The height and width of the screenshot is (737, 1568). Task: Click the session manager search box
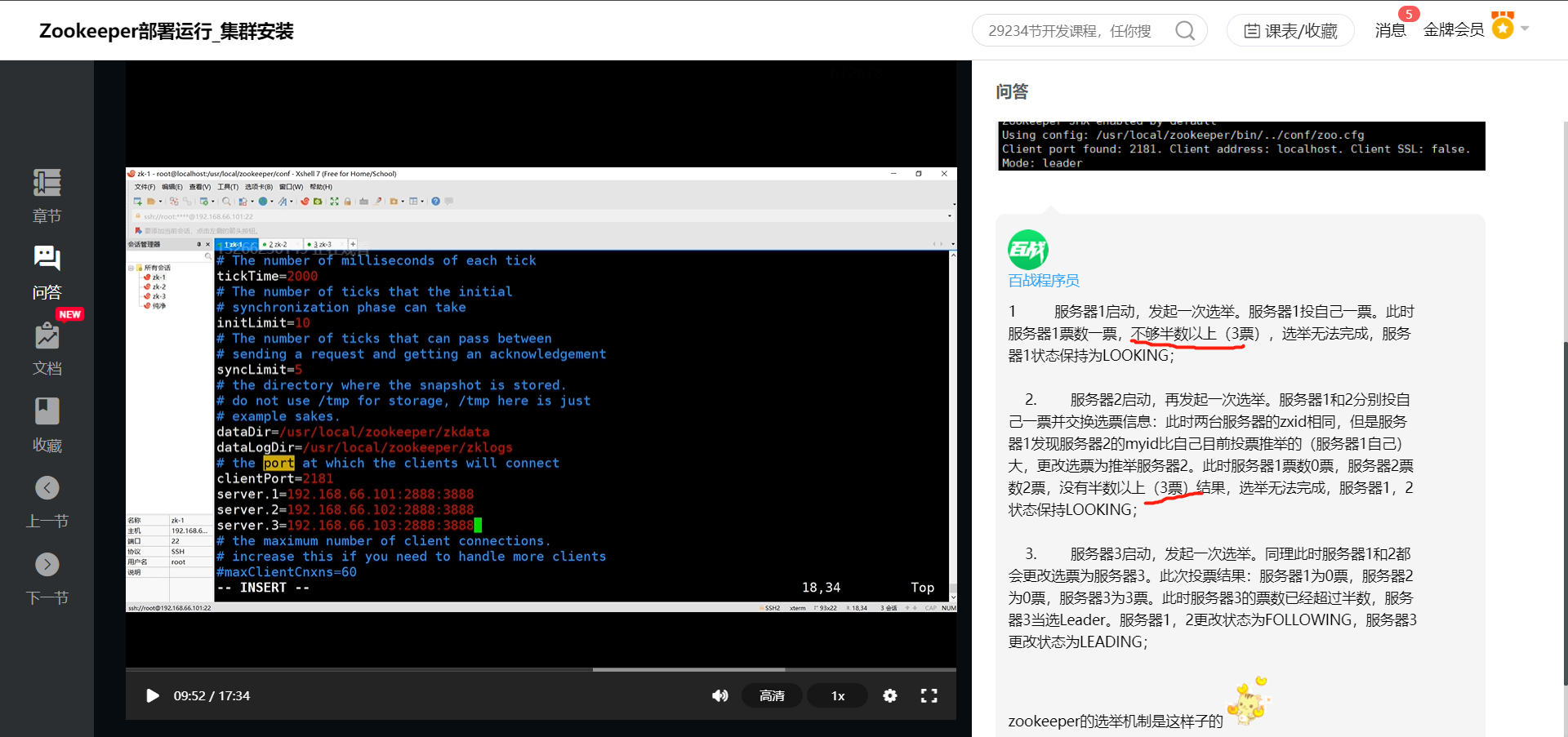(x=169, y=256)
